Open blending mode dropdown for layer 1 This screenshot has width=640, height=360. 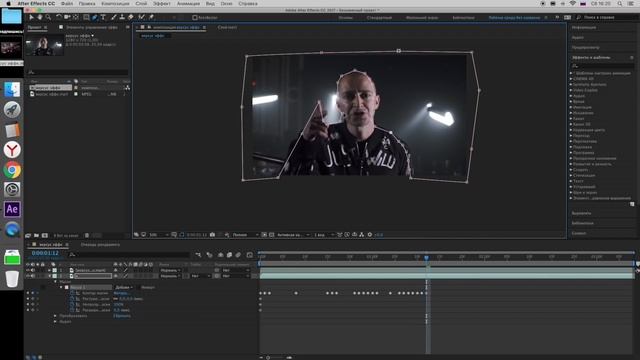click(x=170, y=270)
